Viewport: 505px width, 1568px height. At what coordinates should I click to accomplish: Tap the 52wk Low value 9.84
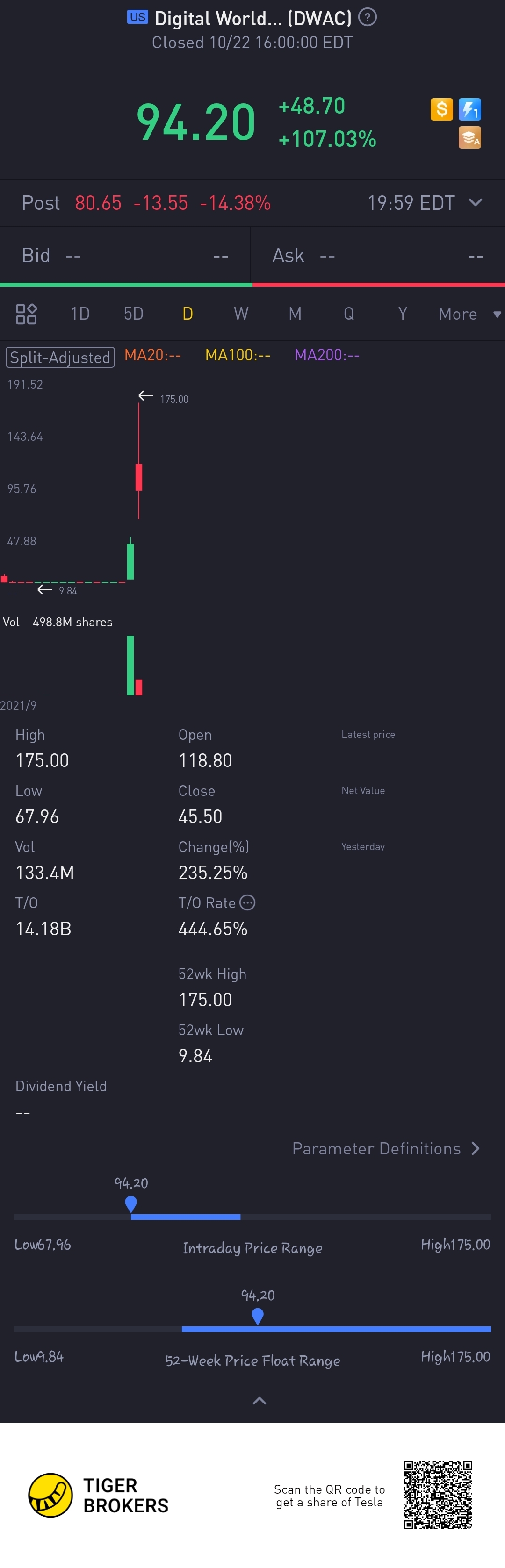[x=195, y=1056]
